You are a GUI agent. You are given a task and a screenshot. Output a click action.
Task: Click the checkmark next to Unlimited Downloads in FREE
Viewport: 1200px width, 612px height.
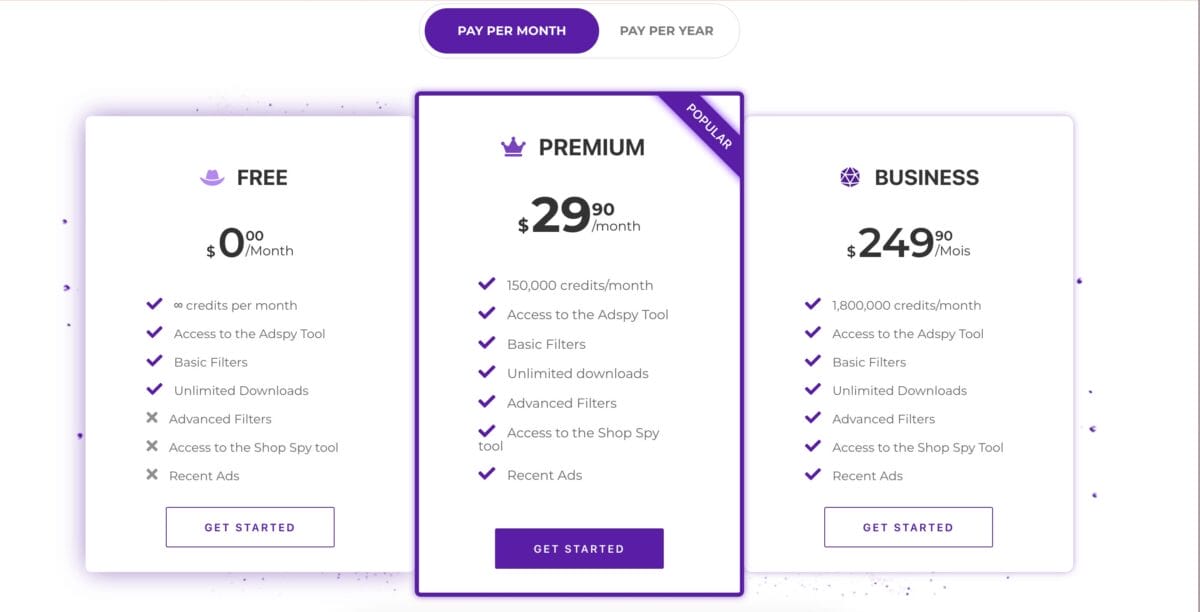(x=155, y=390)
